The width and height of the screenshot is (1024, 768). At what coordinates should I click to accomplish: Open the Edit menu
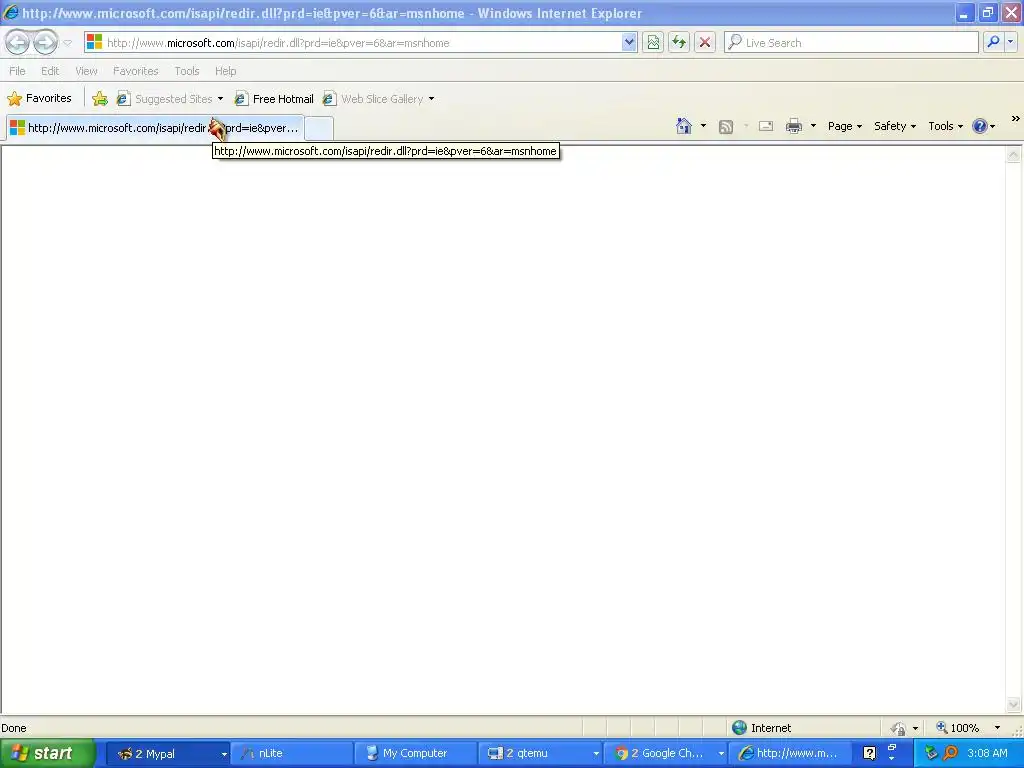pyautogui.click(x=50, y=71)
